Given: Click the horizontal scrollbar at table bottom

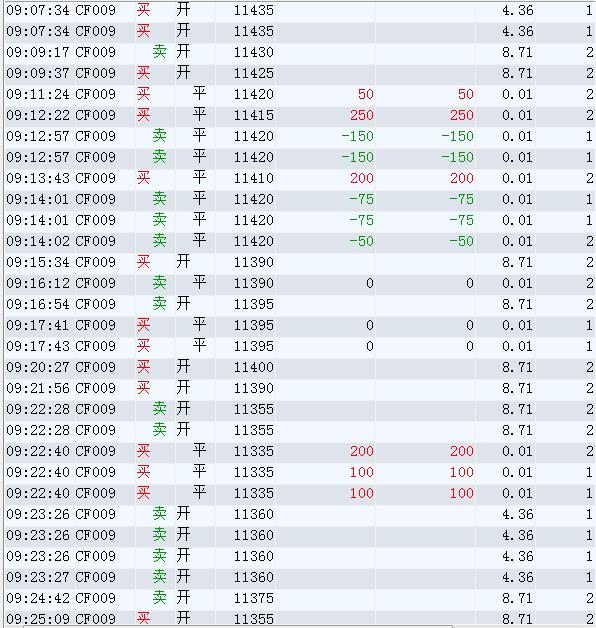Looking at the screenshot, I should 238,626.
